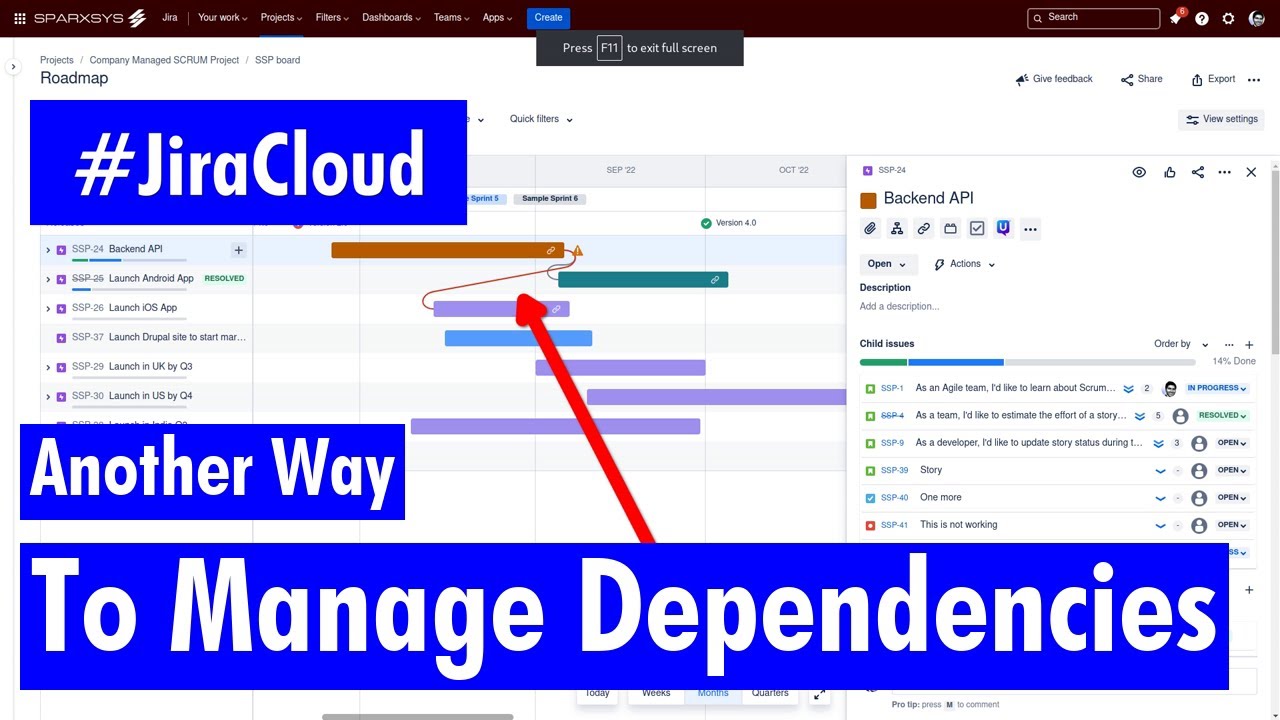This screenshot has height=720, width=1280.
Task: Open the issue toolbar overflow ellipsis
Action: click(x=1031, y=229)
